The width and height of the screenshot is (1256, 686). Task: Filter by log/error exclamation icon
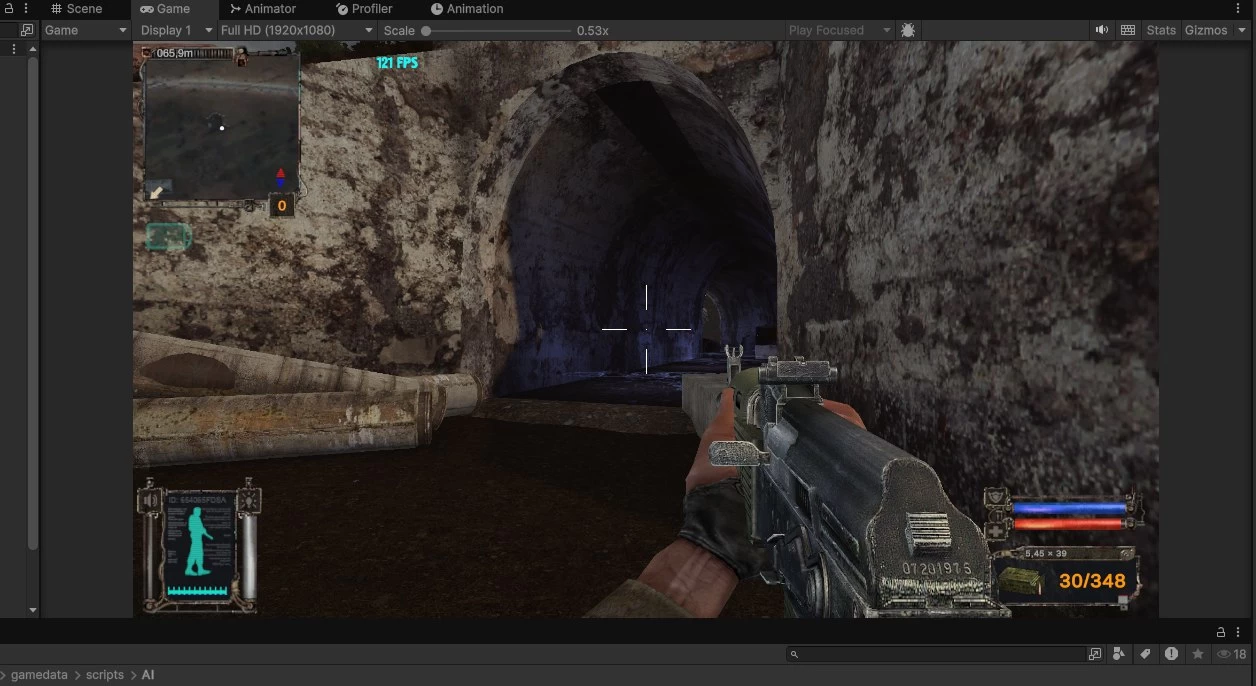1171,654
